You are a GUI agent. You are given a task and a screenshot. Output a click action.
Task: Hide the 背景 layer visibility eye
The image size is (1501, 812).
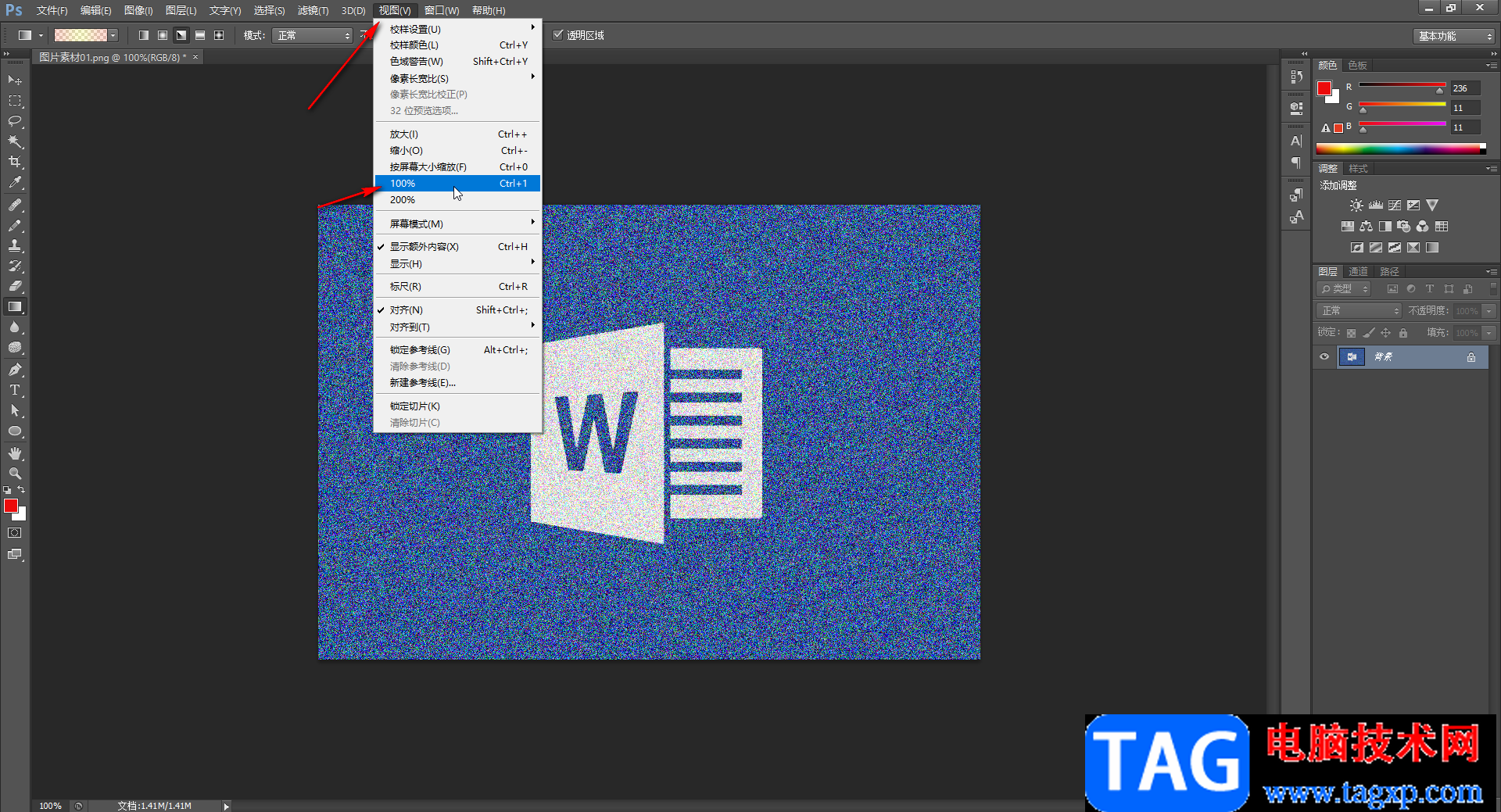[1324, 357]
